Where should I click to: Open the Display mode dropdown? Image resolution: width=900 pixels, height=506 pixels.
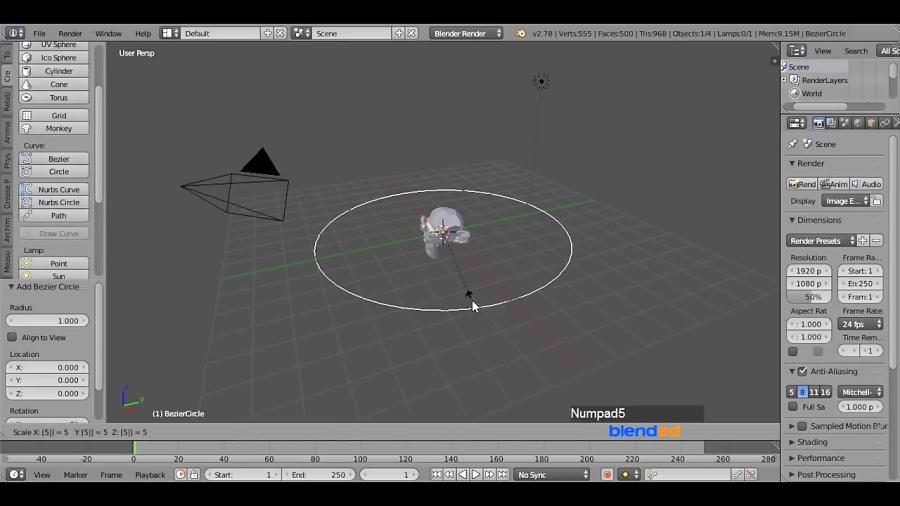click(x=847, y=201)
